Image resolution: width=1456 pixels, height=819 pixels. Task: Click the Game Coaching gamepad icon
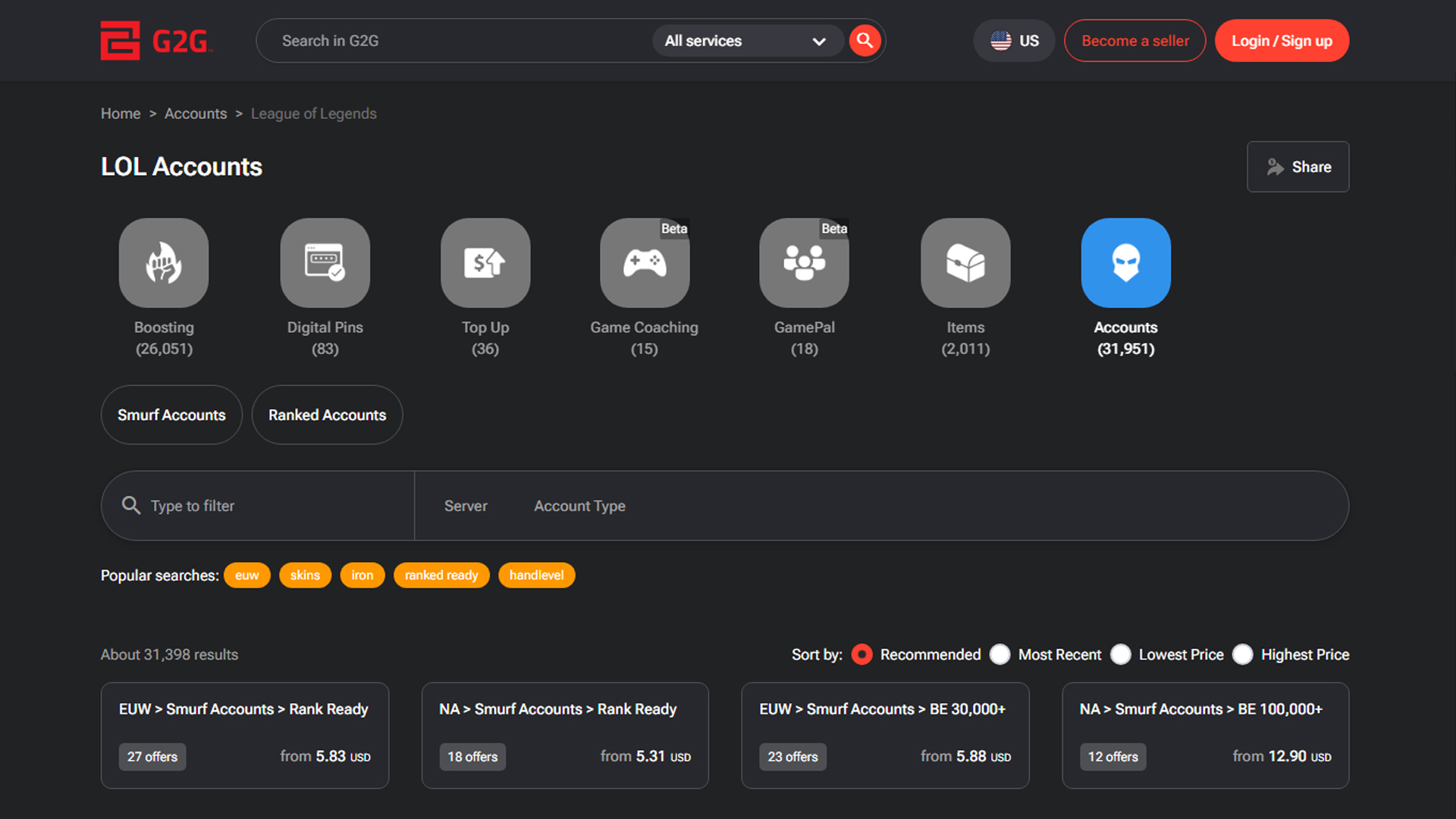click(x=645, y=262)
